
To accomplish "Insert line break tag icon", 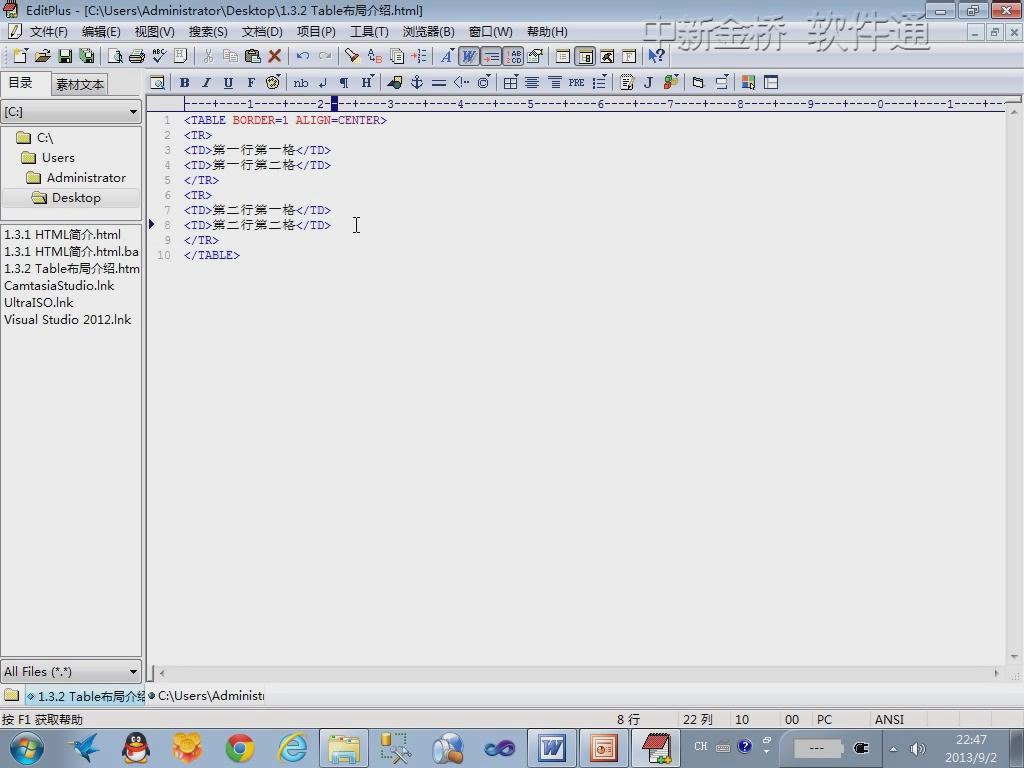I will pyautogui.click(x=323, y=83).
